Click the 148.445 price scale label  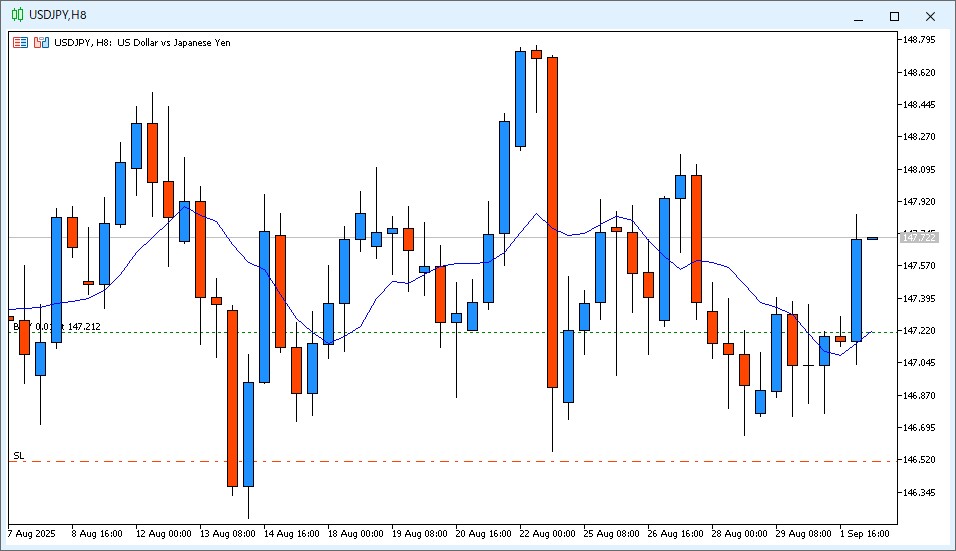coord(919,105)
